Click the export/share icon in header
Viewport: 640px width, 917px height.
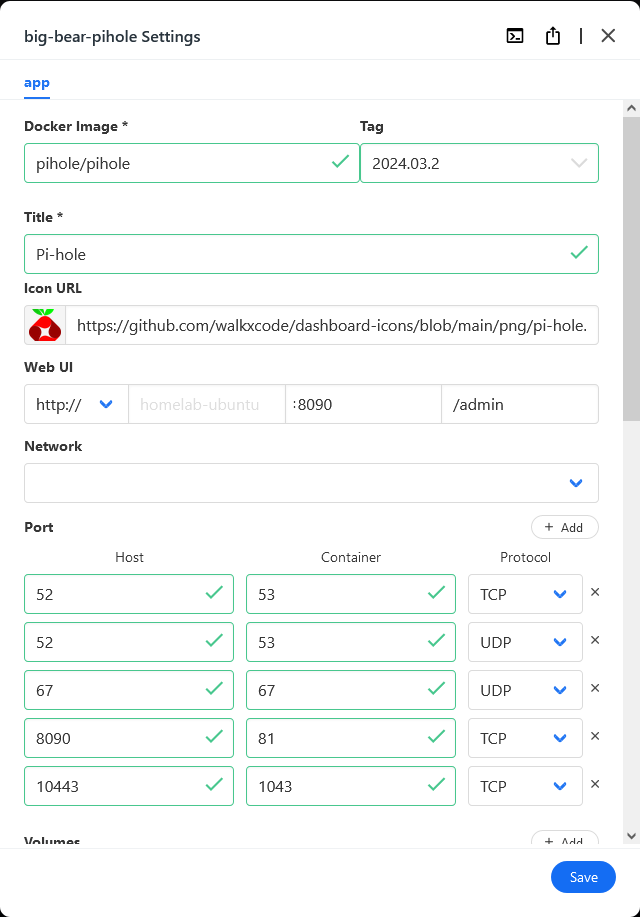coord(553,36)
